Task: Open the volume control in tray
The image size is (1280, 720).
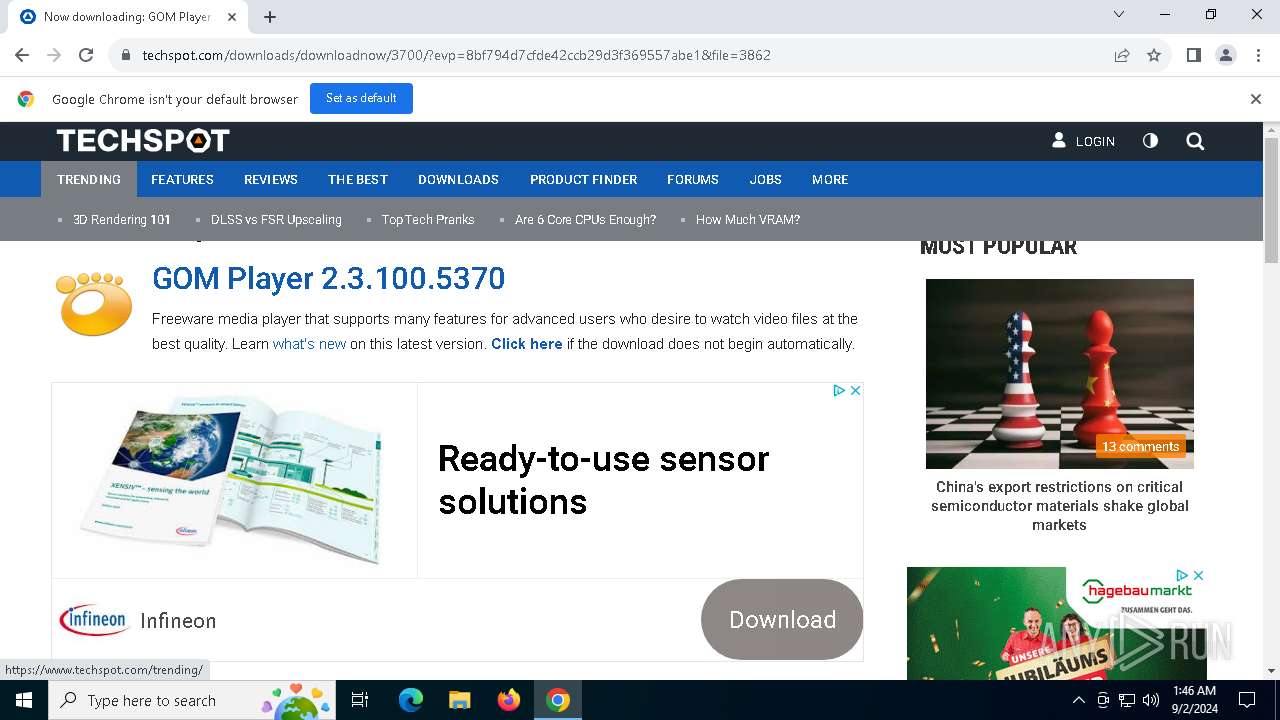Action: tap(1151, 700)
